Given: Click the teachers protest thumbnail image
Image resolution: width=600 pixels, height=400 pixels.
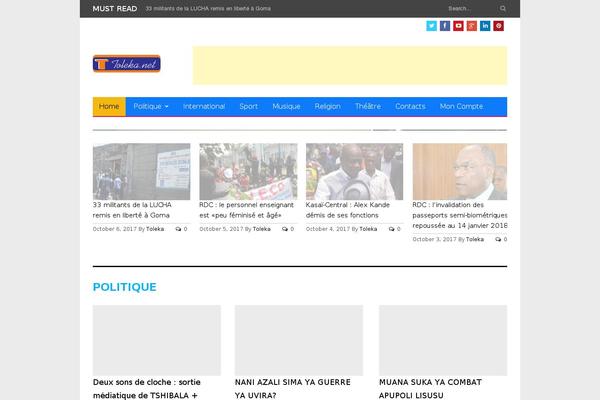Looking at the screenshot, I should (248, 171).
